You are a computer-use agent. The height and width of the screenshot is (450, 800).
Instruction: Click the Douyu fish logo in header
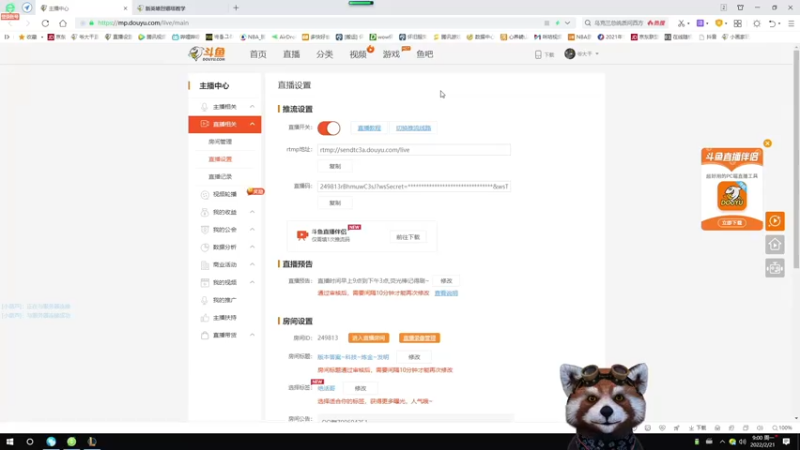207,54
